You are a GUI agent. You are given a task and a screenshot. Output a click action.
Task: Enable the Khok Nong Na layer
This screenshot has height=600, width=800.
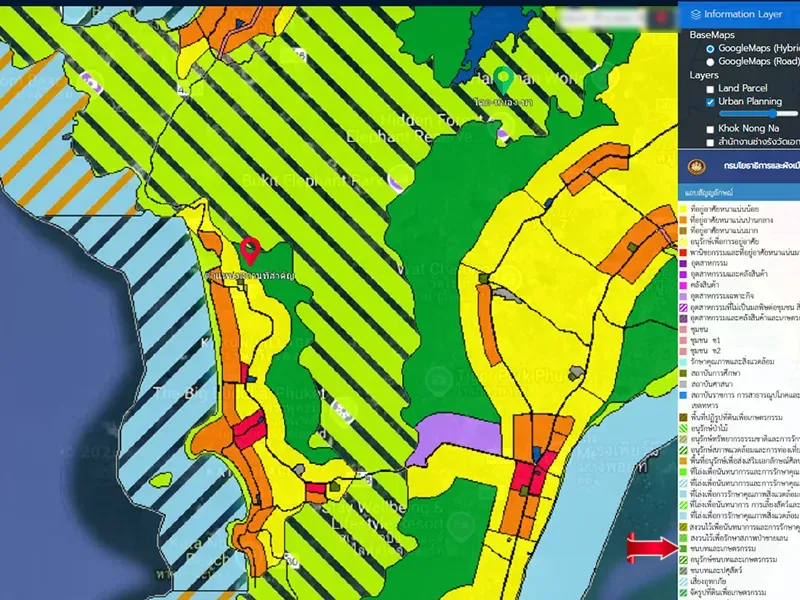coord(709,129)
